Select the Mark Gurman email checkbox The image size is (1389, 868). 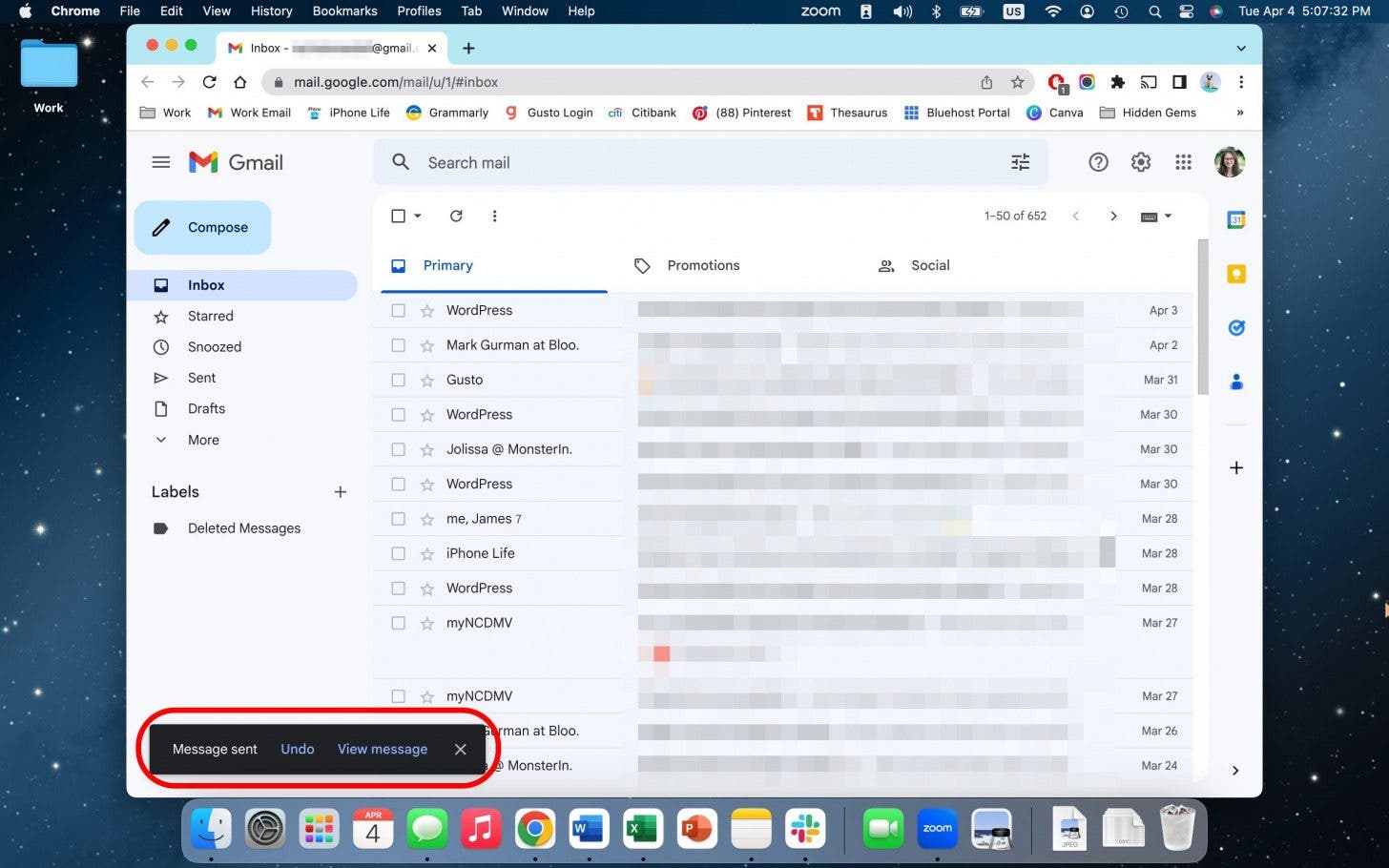[398, 345]
